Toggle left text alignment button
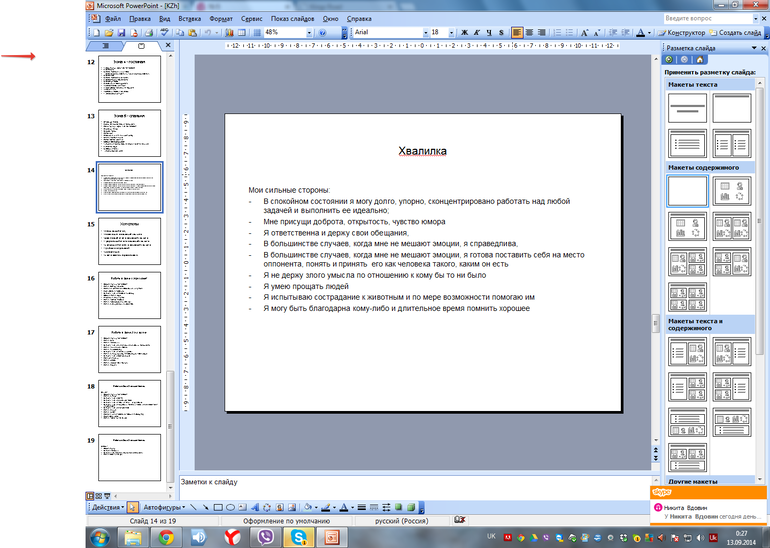Viewport: 770px width, 548px height. tap(517, 32)
